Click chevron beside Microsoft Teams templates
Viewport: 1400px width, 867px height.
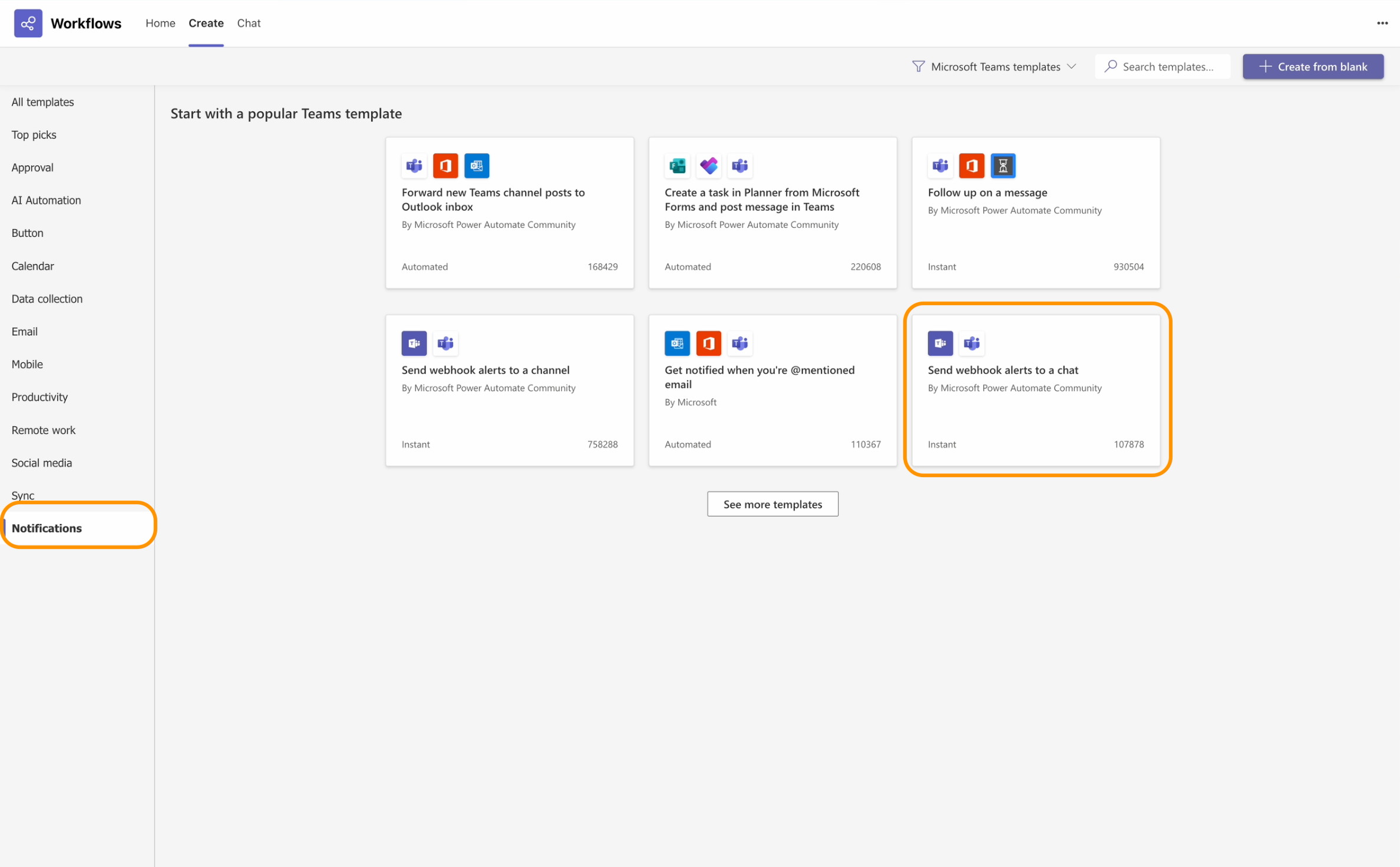point(1071,67)
